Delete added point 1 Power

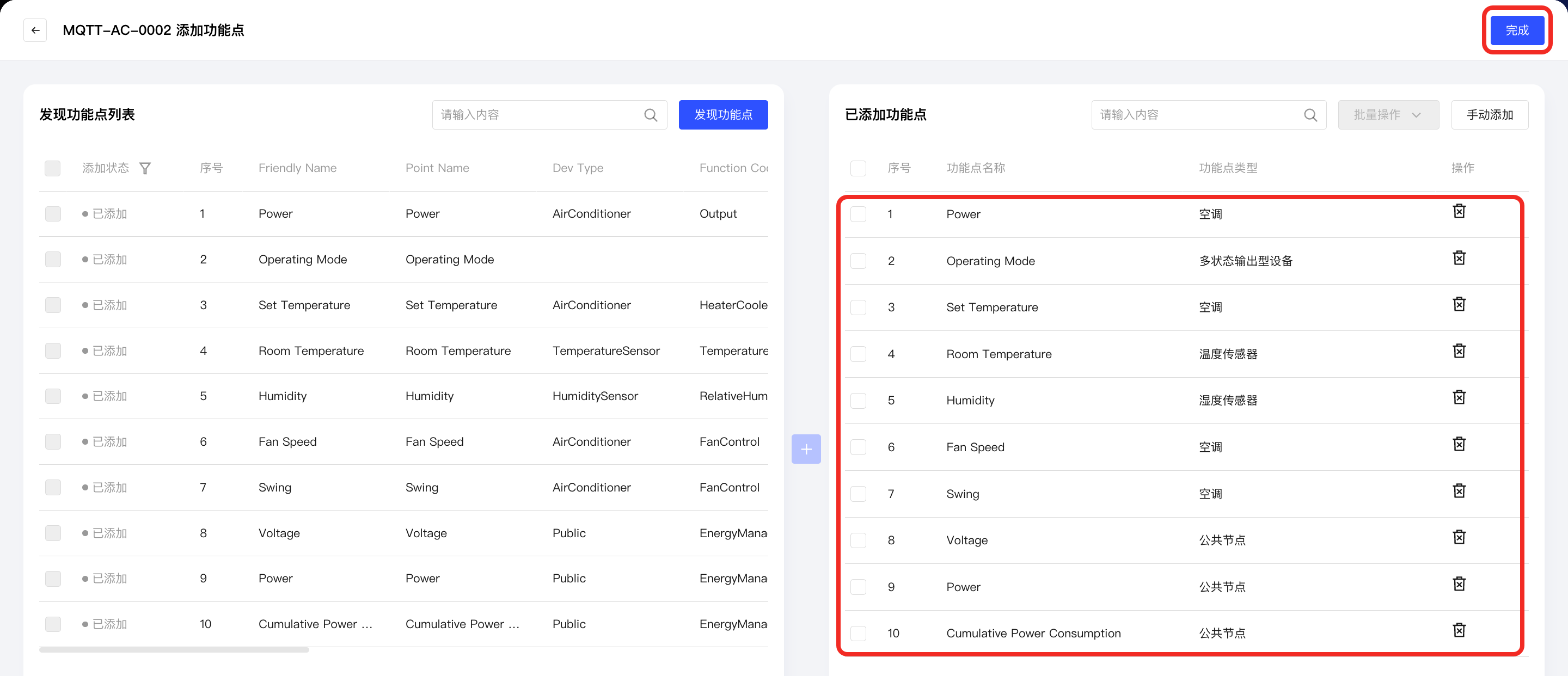point(1459,211)
